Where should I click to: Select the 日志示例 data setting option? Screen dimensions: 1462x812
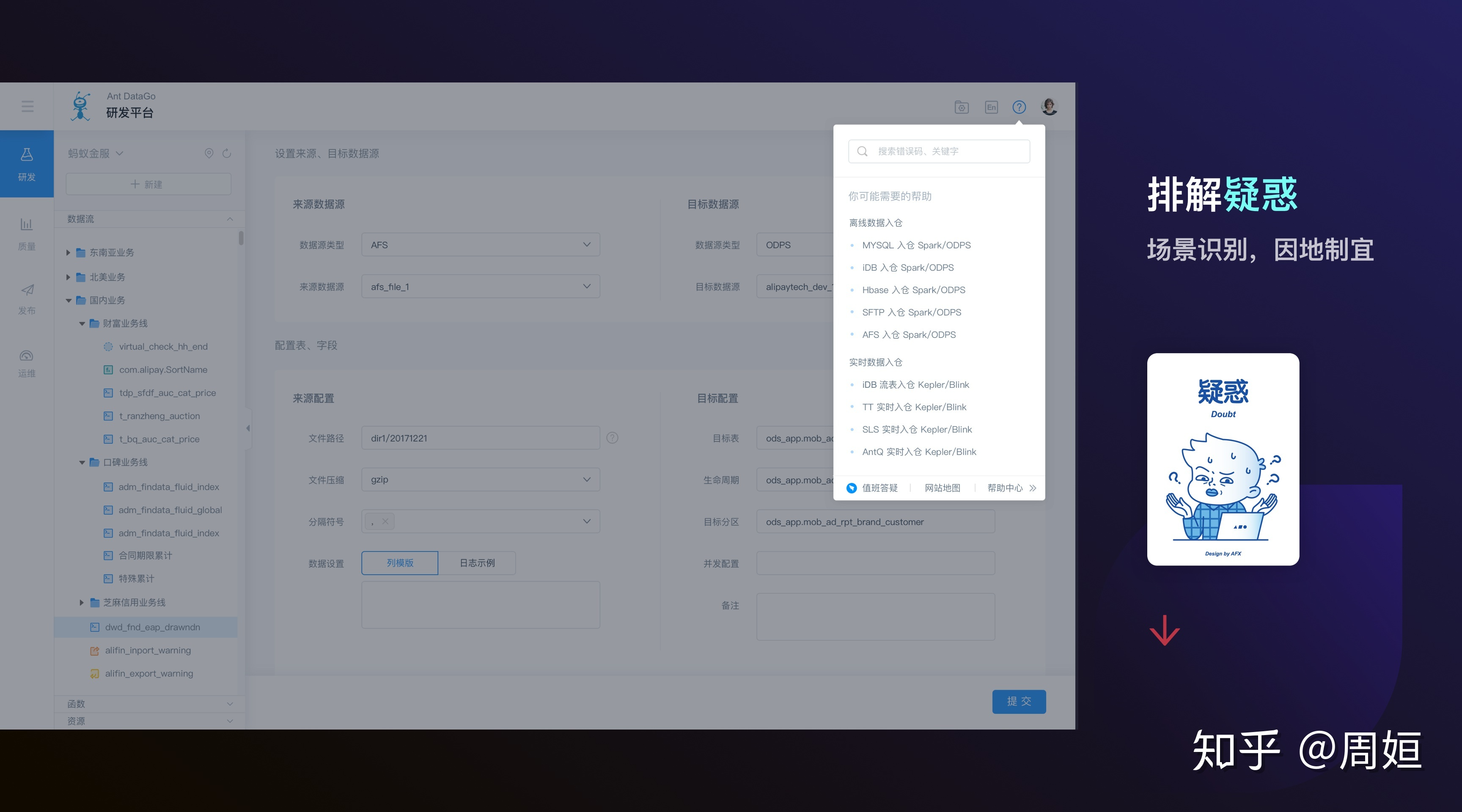(477, 563)
